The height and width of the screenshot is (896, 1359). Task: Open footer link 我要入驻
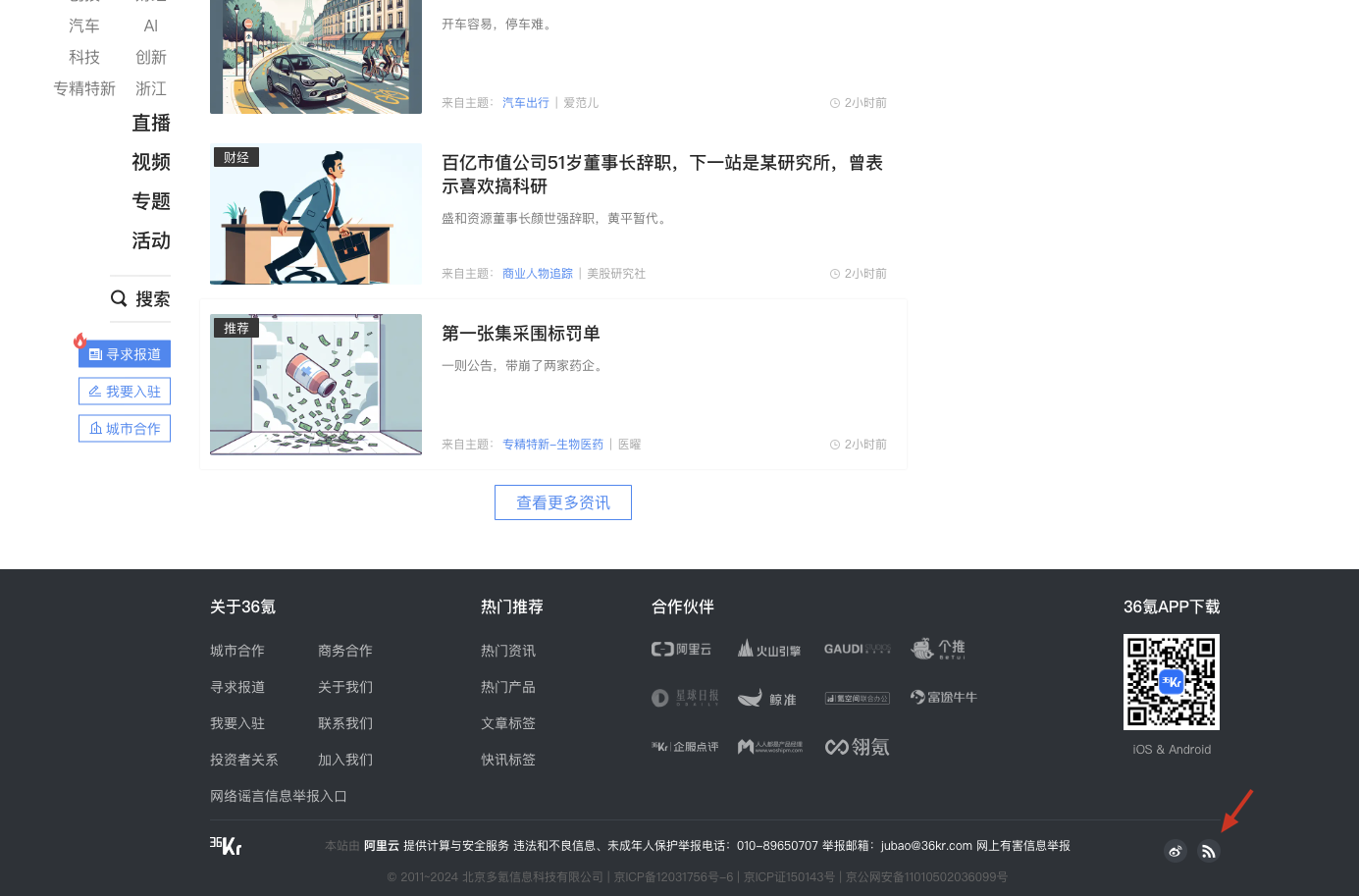click(237, 723)
